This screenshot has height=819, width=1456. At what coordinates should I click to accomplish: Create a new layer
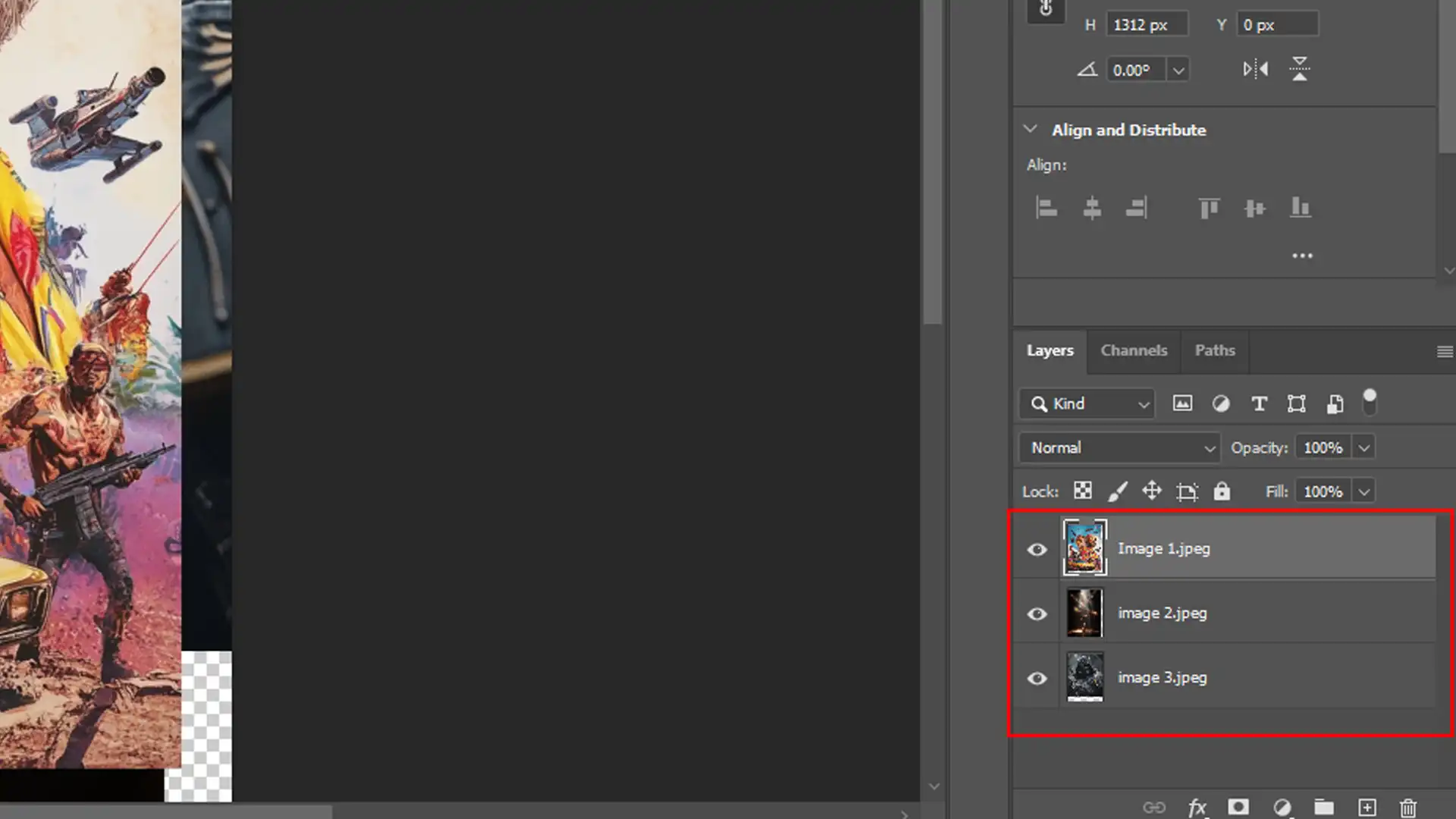point(1367,808)
